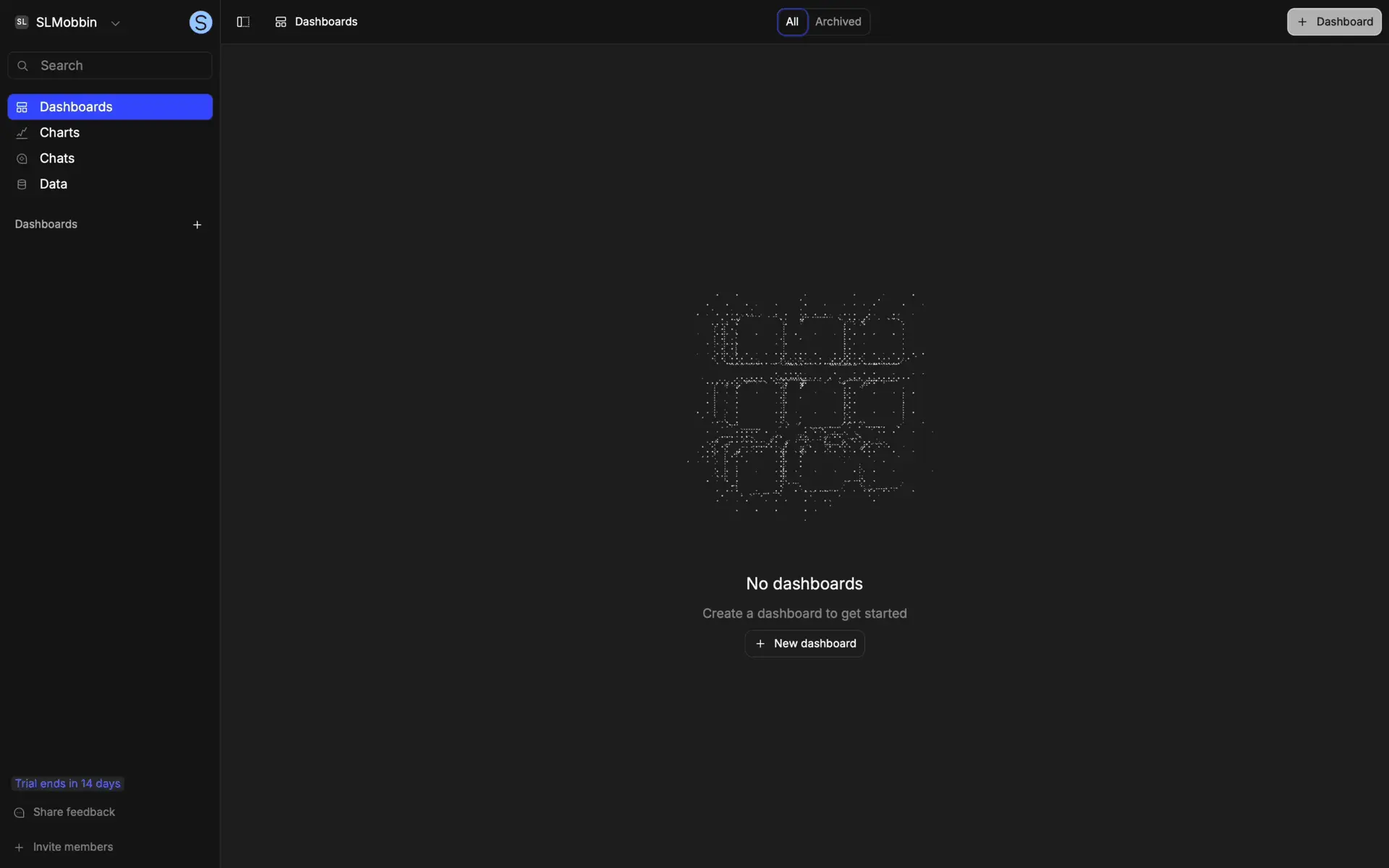
Task: Click the Data database icon
Action: (22, 184)
